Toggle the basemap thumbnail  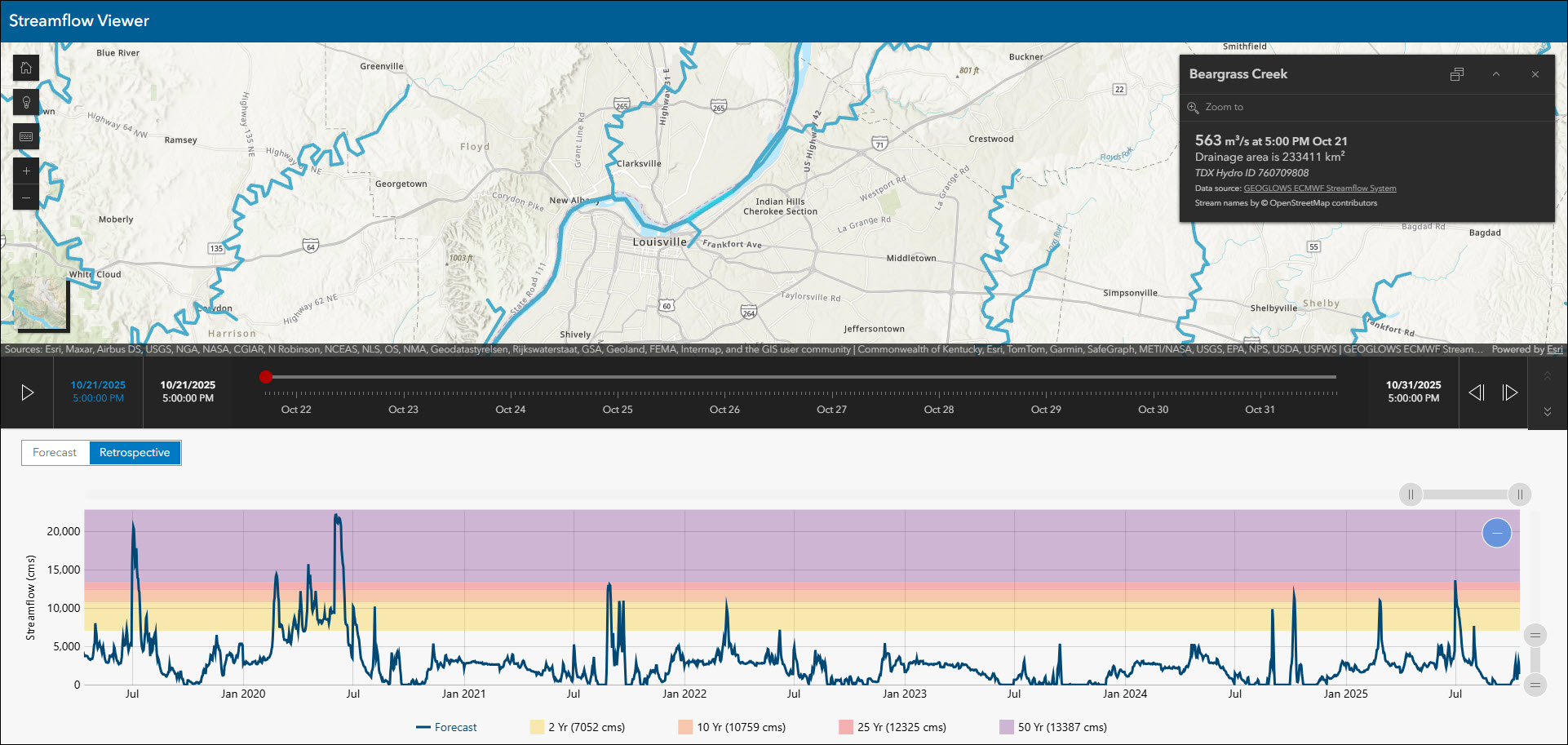pos(41,303)
